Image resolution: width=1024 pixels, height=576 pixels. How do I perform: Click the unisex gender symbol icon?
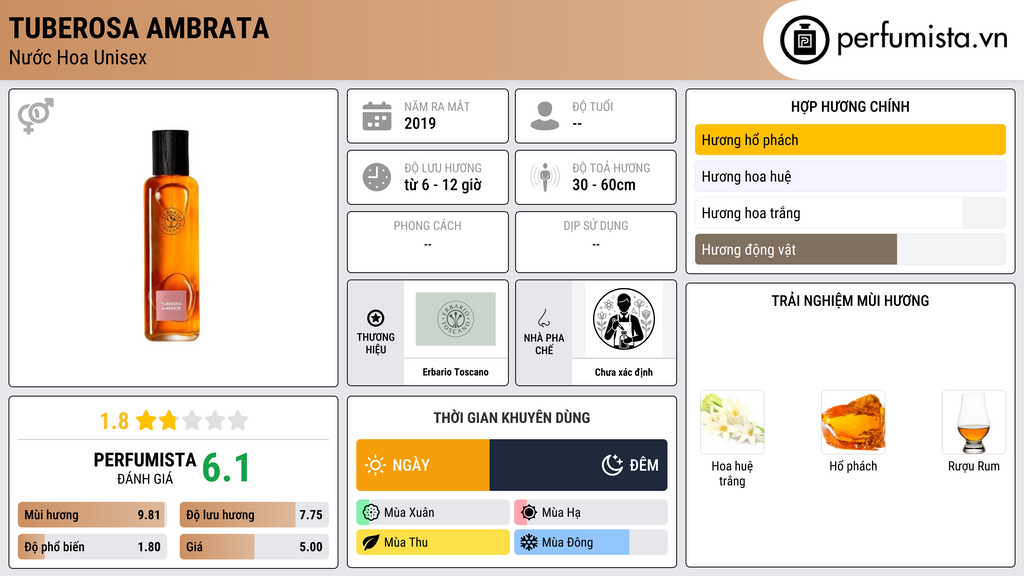pyautogui.click(x=36, y=116)
